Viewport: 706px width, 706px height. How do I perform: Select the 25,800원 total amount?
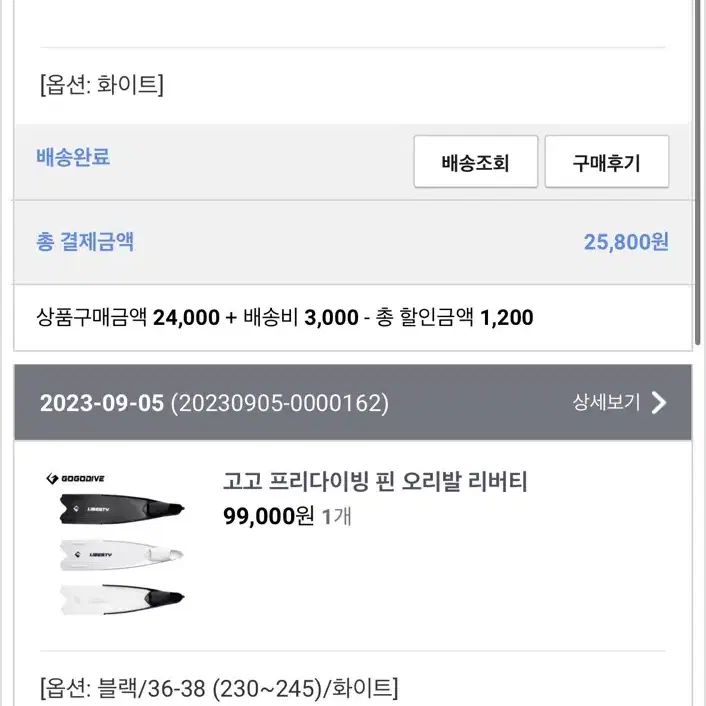click(x=626, y=242)
